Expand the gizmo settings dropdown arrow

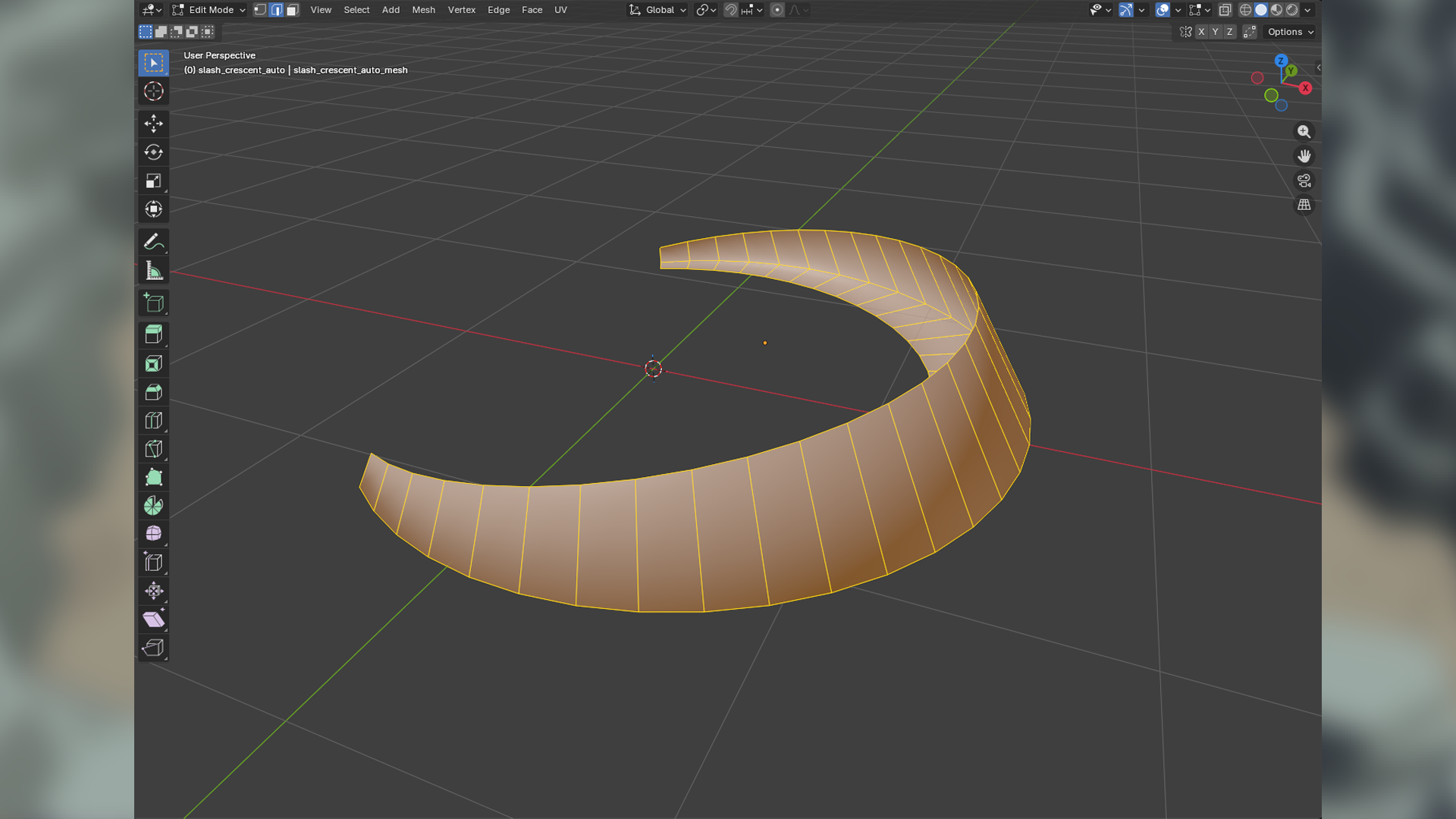click(1141, 10)
